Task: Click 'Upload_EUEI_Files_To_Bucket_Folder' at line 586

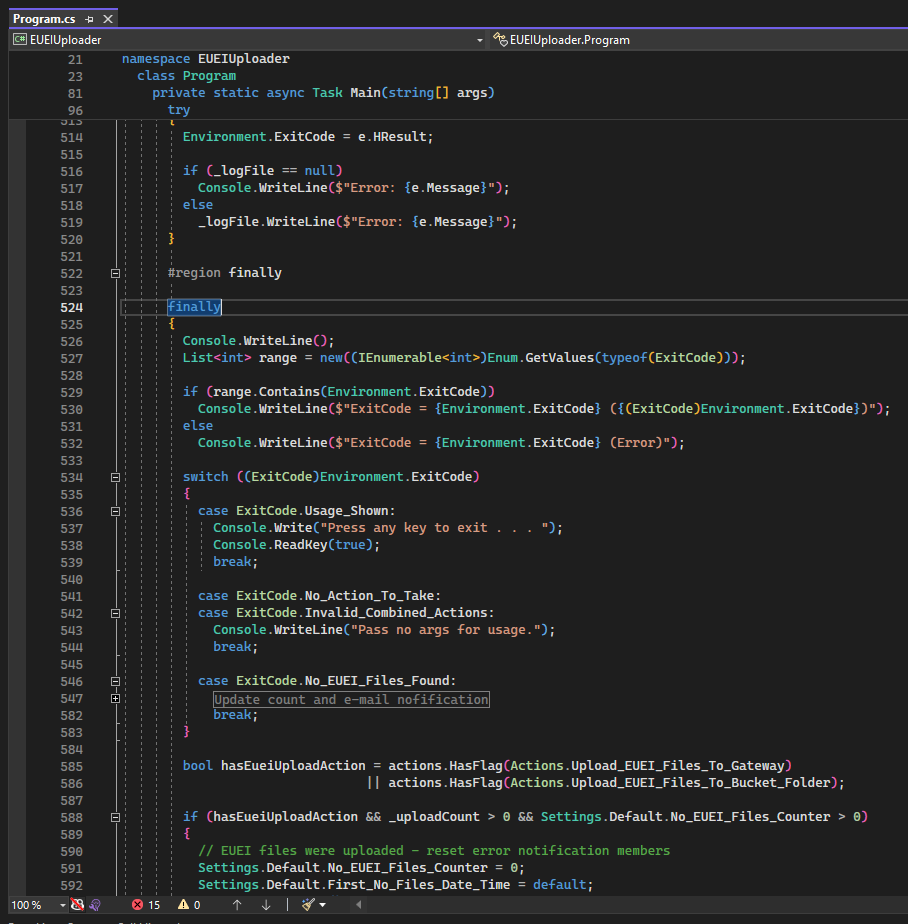Action: pos(701,783)
